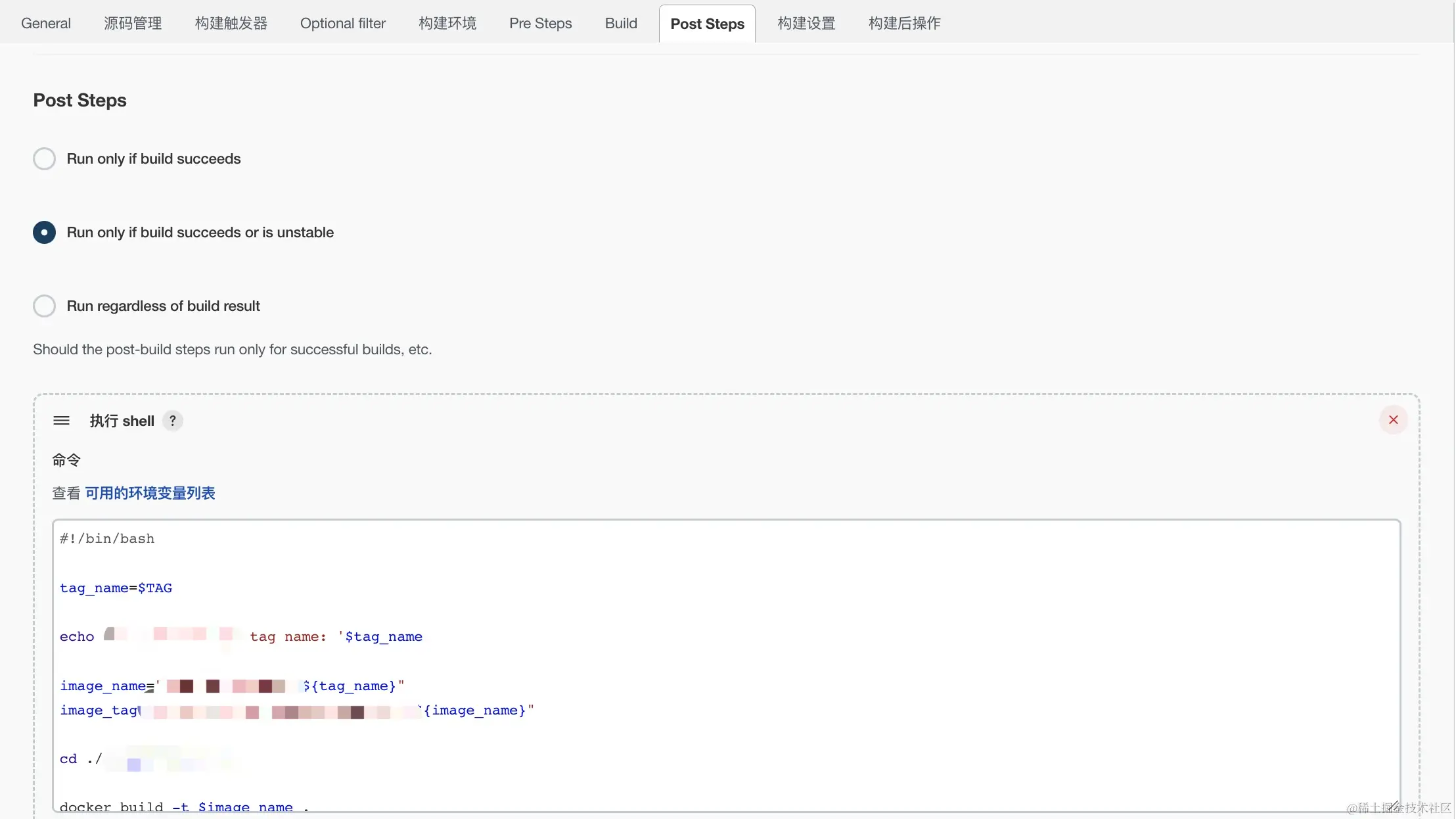Switch to the General tab
This screenshot has height=819, width=1456.
click(46, 24)
